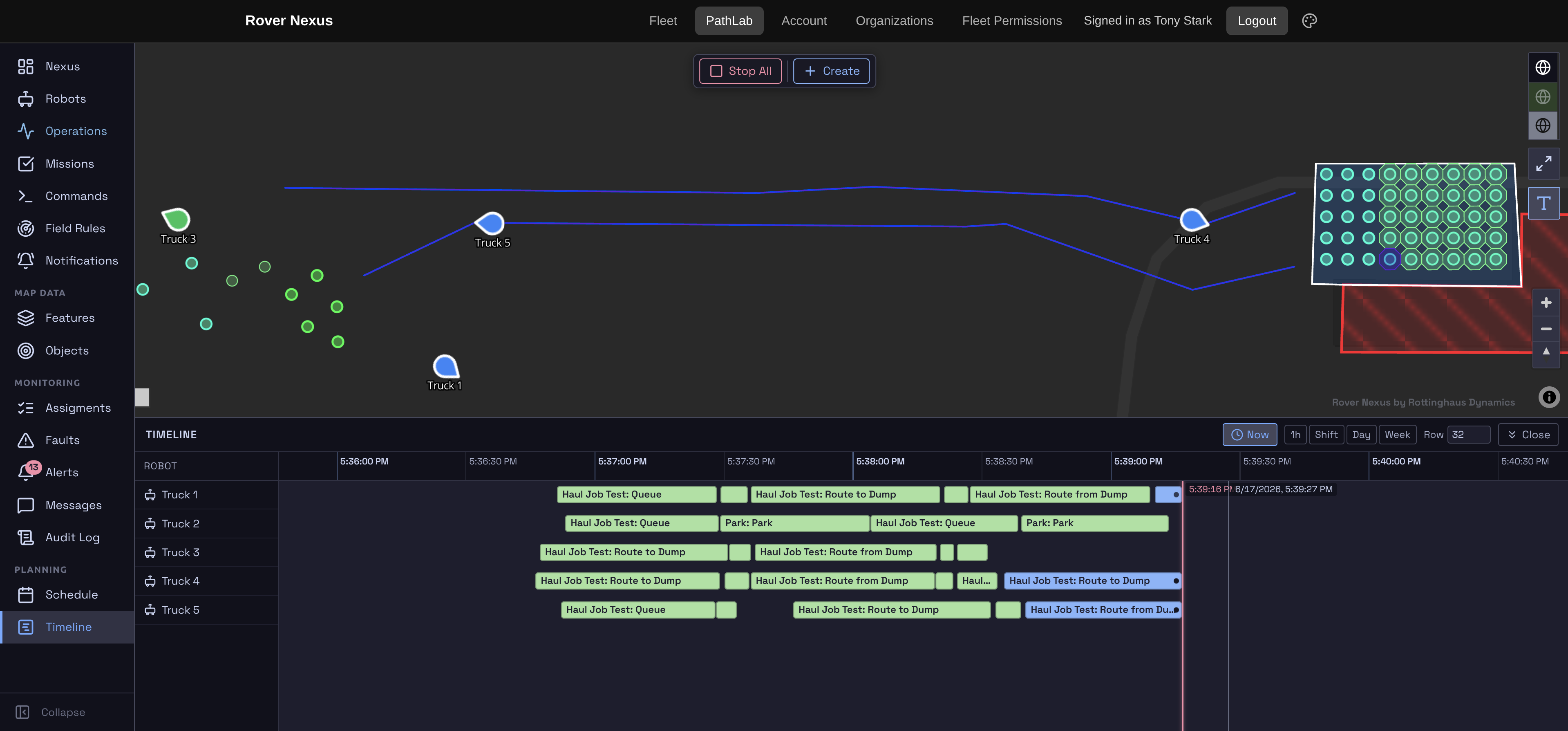The height and width of the screenshot is (731, 1568).
Task: Open Alerts with 13 badge
Action: [x=67, y=473]
